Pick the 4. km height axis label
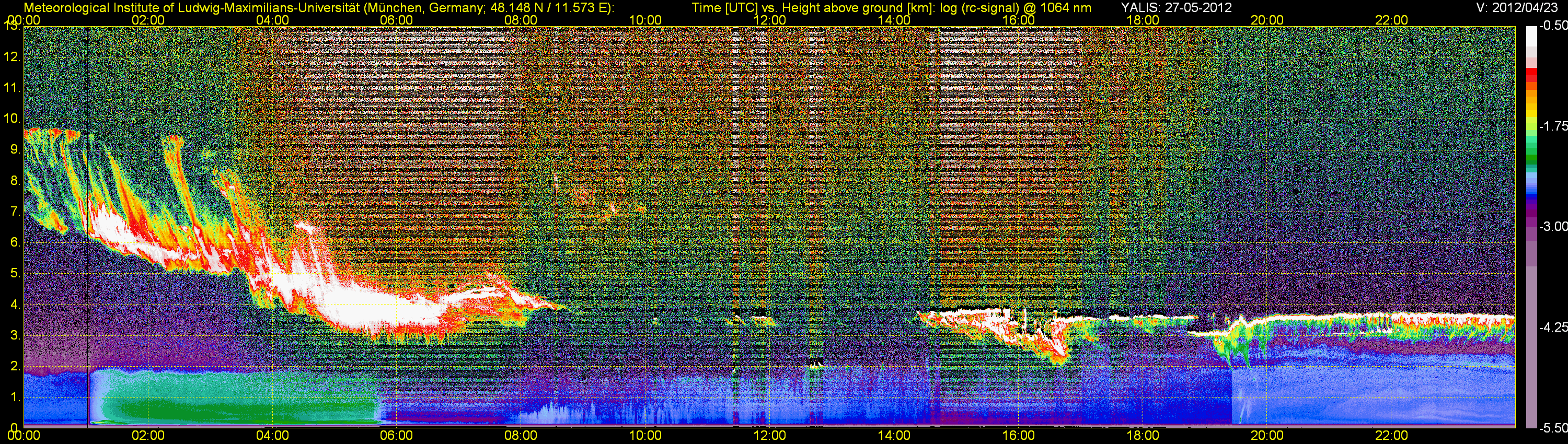 coord(15,305)
